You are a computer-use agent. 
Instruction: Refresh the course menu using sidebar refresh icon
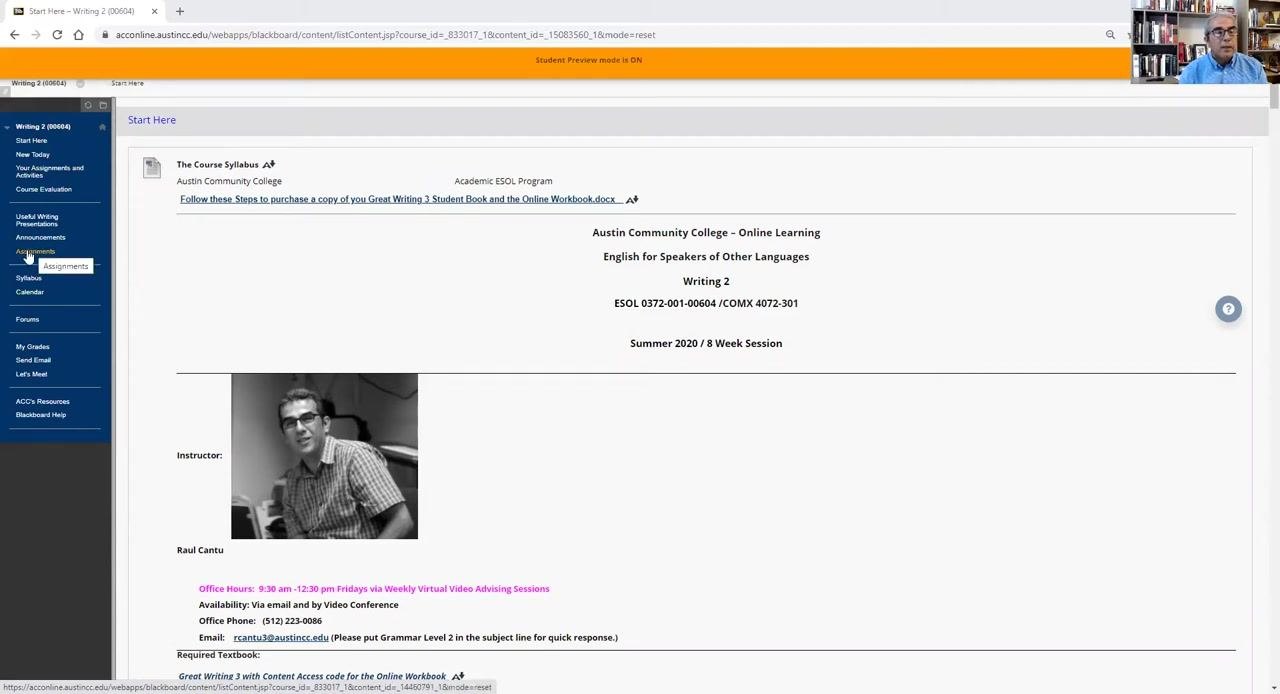[88, 105]
